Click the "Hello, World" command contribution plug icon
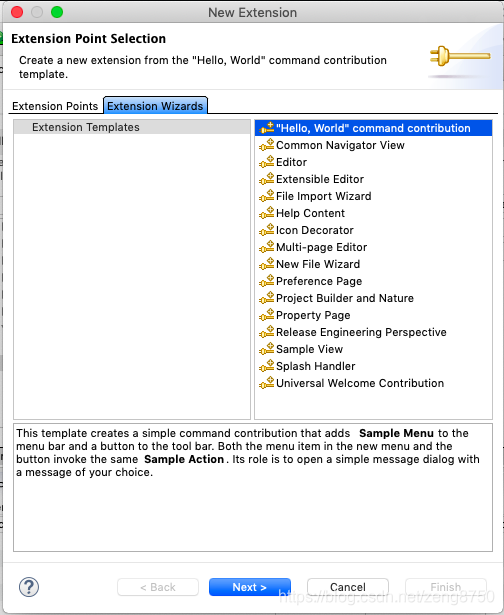The width and height of the screenshot is (504, 615). (x=267, y=128)
